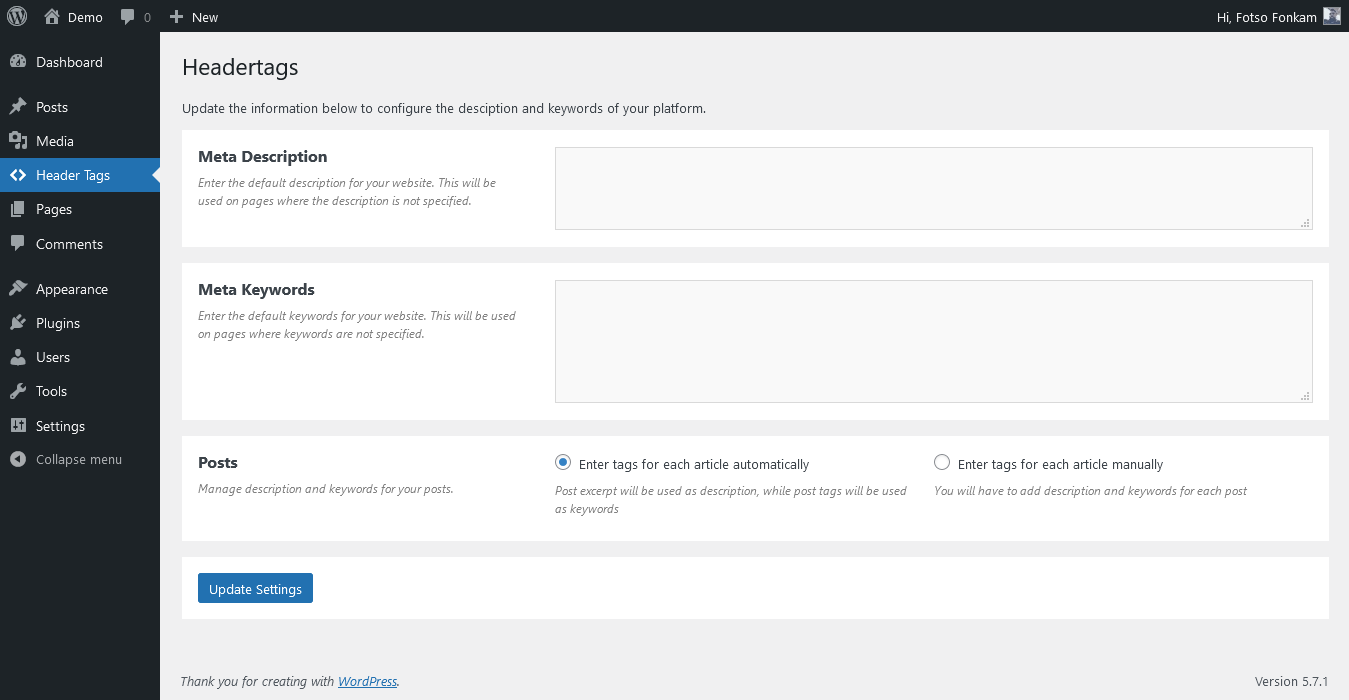Select automatic article tags radio option

coord(563,463)
